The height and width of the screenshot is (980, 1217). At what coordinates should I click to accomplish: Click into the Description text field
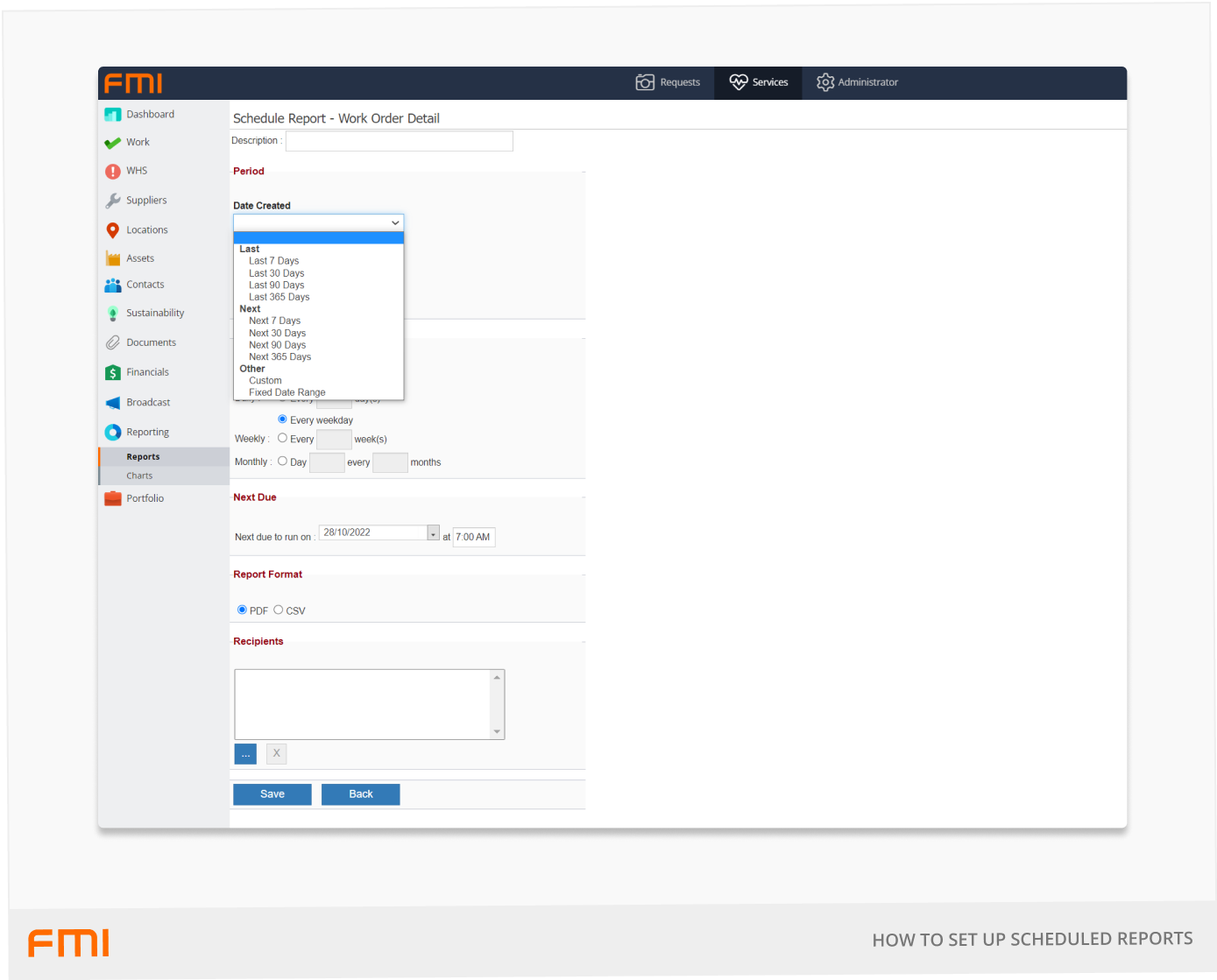click(399, 141)
